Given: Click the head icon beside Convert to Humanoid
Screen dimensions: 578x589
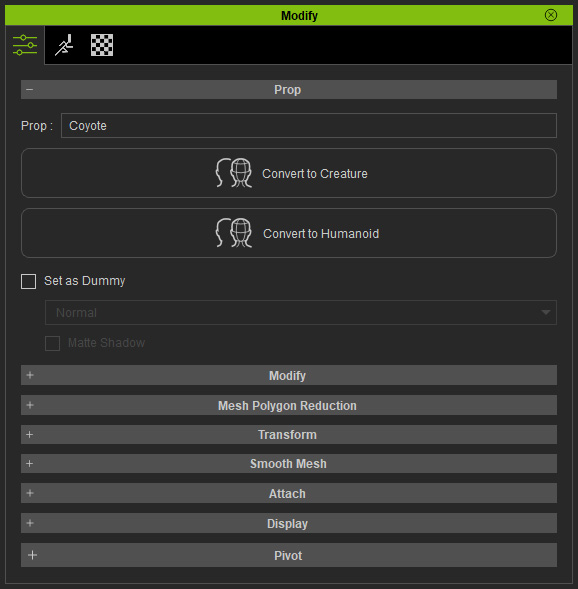Looking at the screenshot, I should (x=234, y=233).
